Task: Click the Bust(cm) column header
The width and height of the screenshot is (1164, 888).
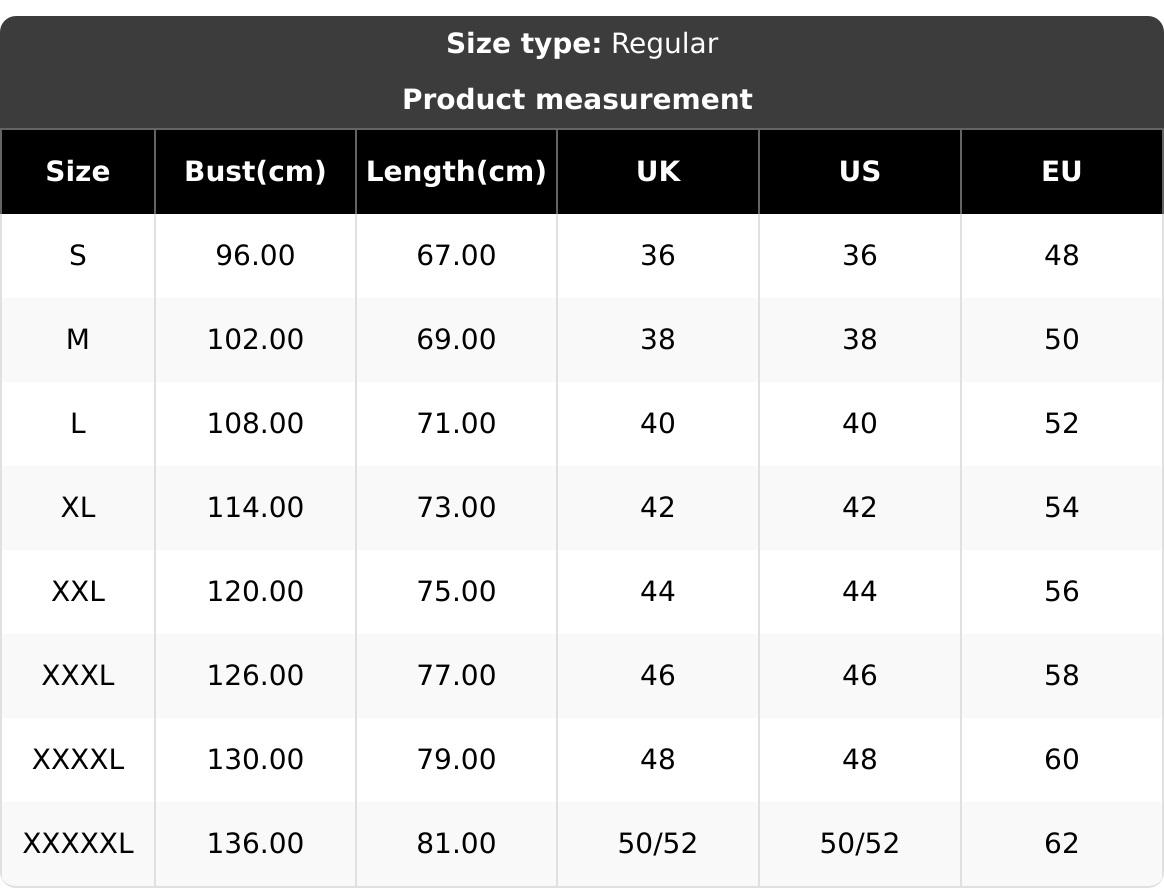Action: click(x=255, y=171)
